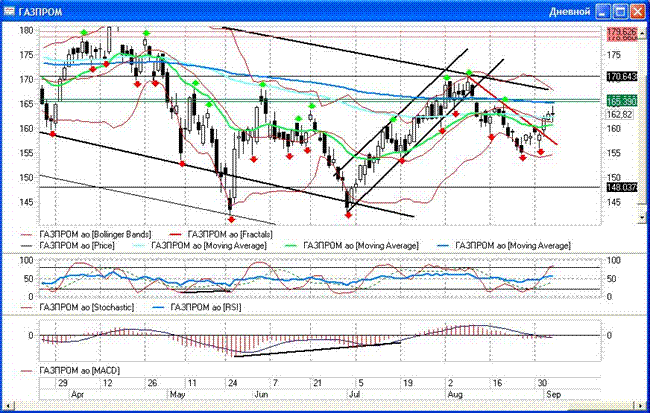Click the vertical scrollbar down arrow
Viewport: 650px width, 413px height.
642,217
